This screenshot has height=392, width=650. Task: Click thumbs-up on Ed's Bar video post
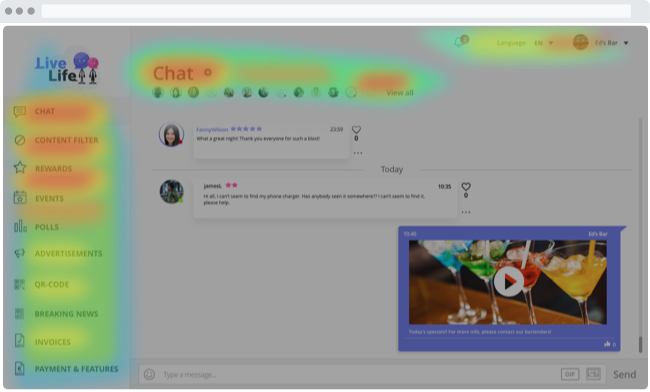(x=607, y=344)
